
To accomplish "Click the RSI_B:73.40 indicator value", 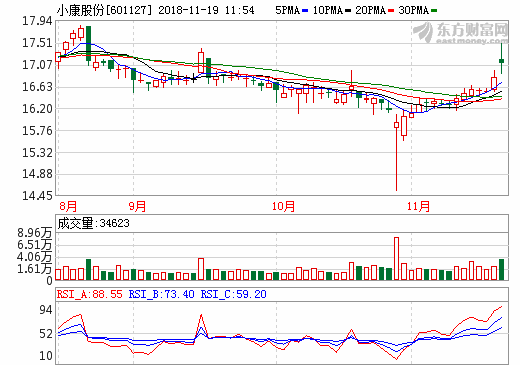I will [162, 294].
